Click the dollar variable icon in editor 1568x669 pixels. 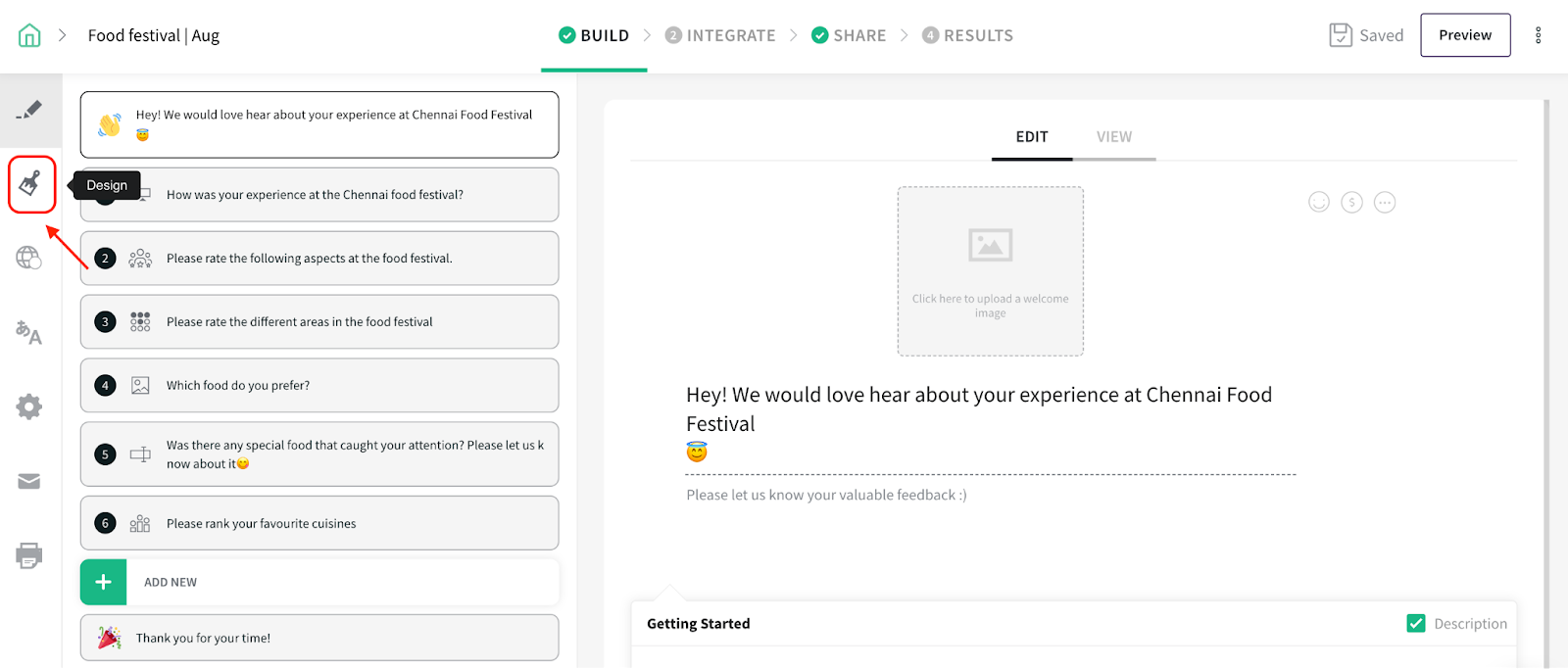click(1352, 203)
